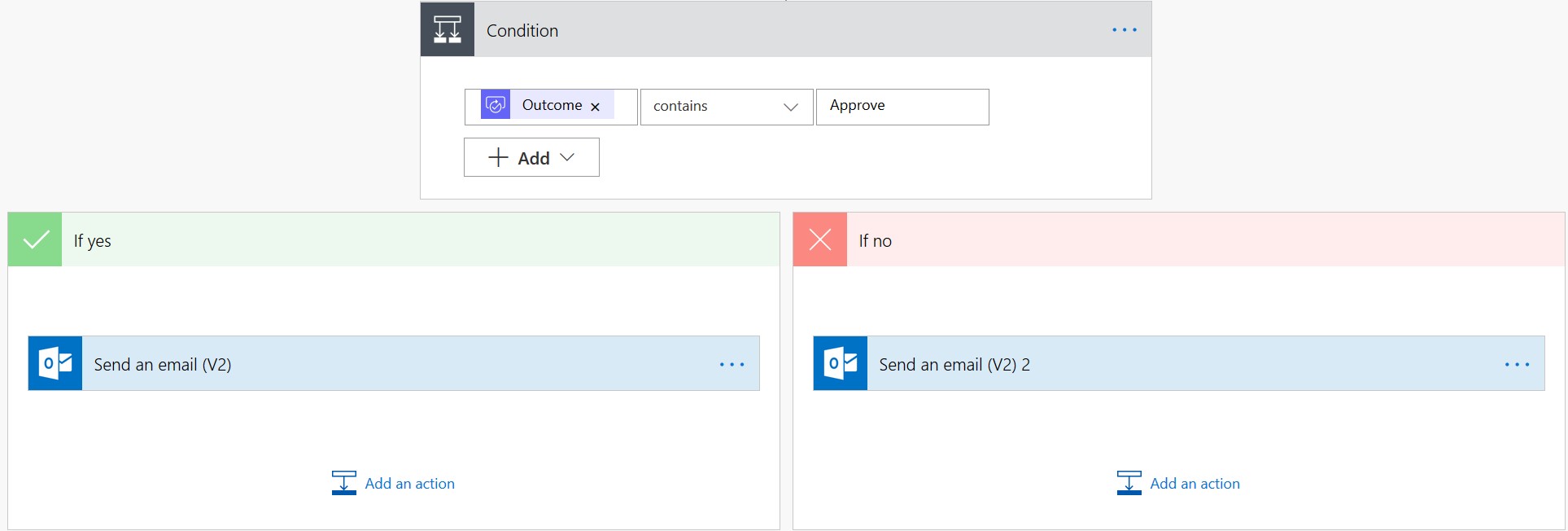
Task: Click the red X If no icon
Action: pos(820,239)
